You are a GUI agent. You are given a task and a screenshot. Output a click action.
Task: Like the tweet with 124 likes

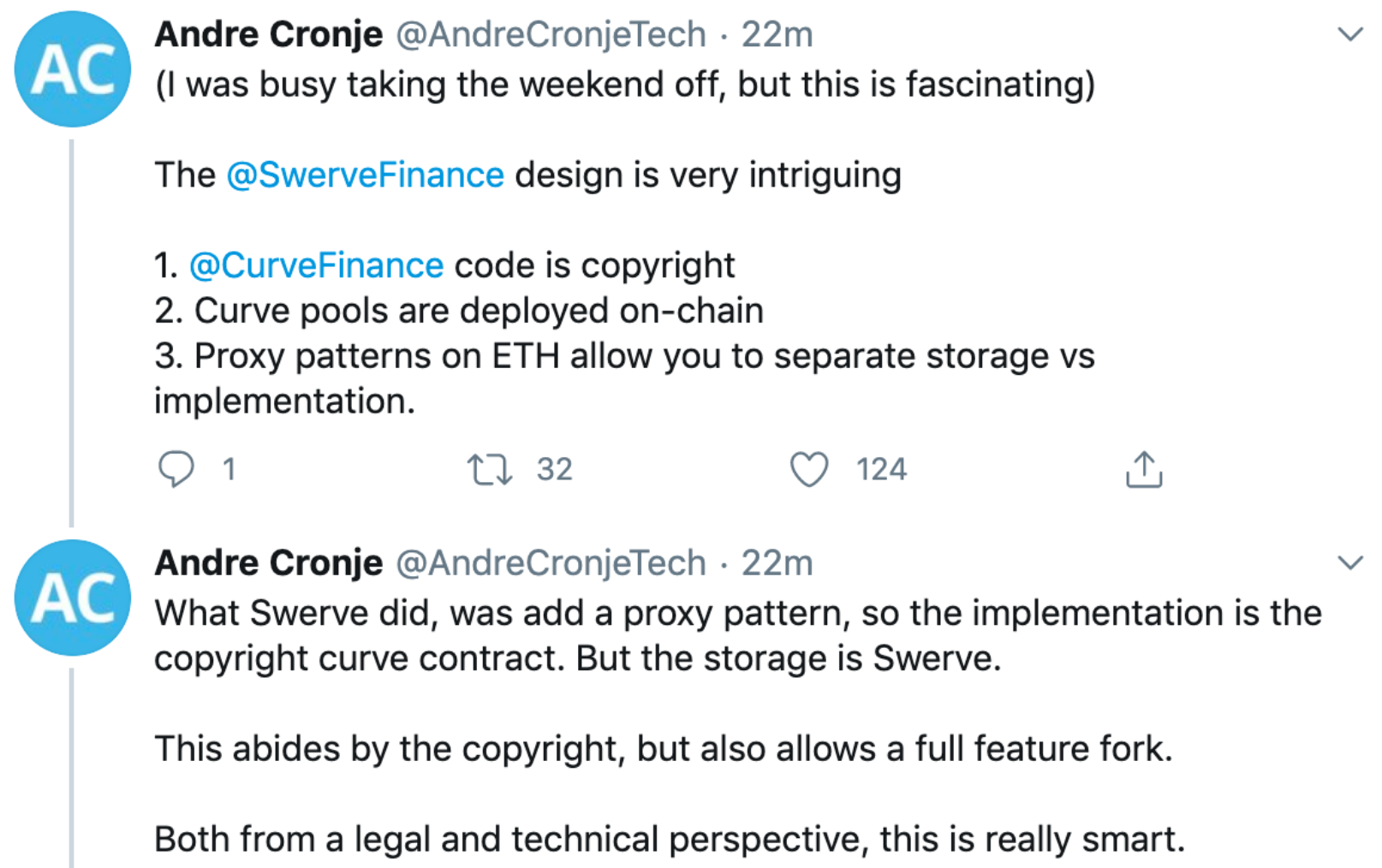tap(808, 469)
